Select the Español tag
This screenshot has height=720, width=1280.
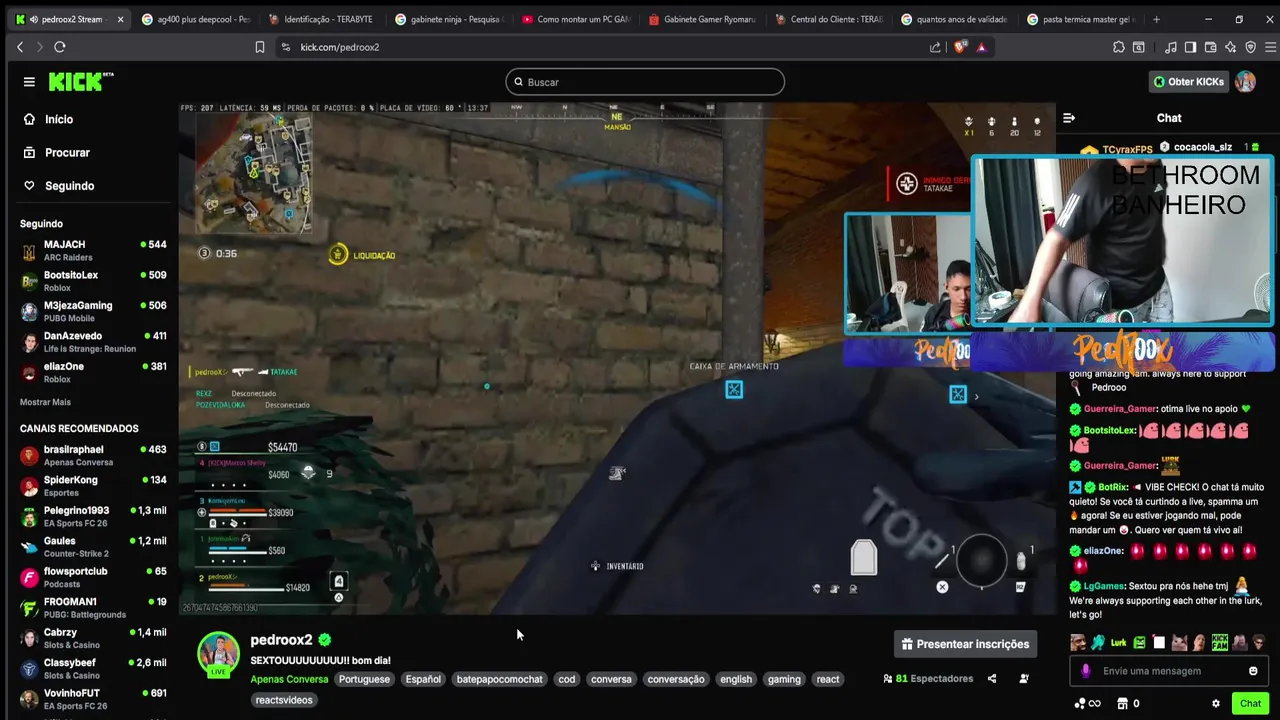(x=423, y=679)
